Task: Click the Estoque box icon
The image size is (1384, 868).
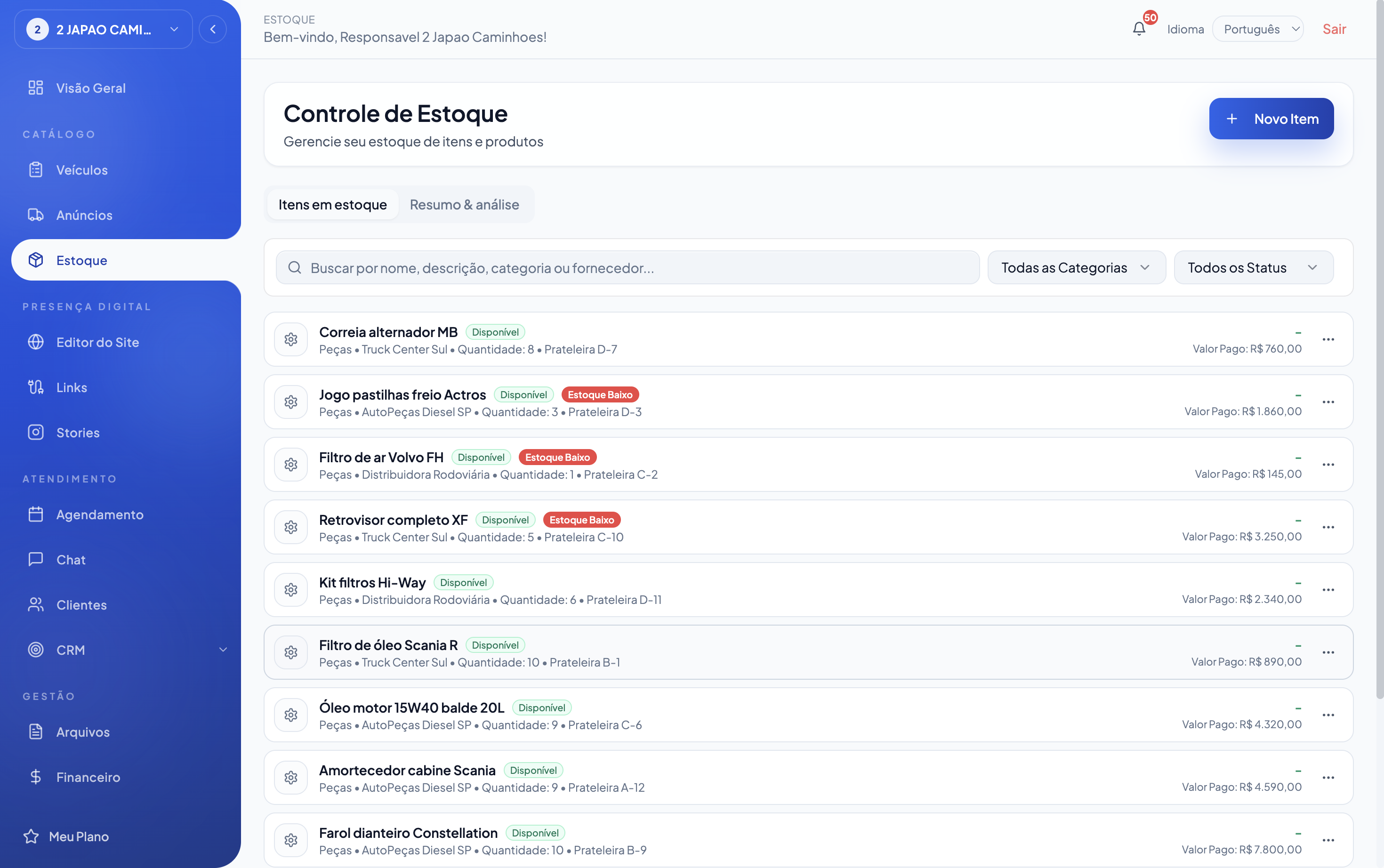Action: [x=36, y=260]
